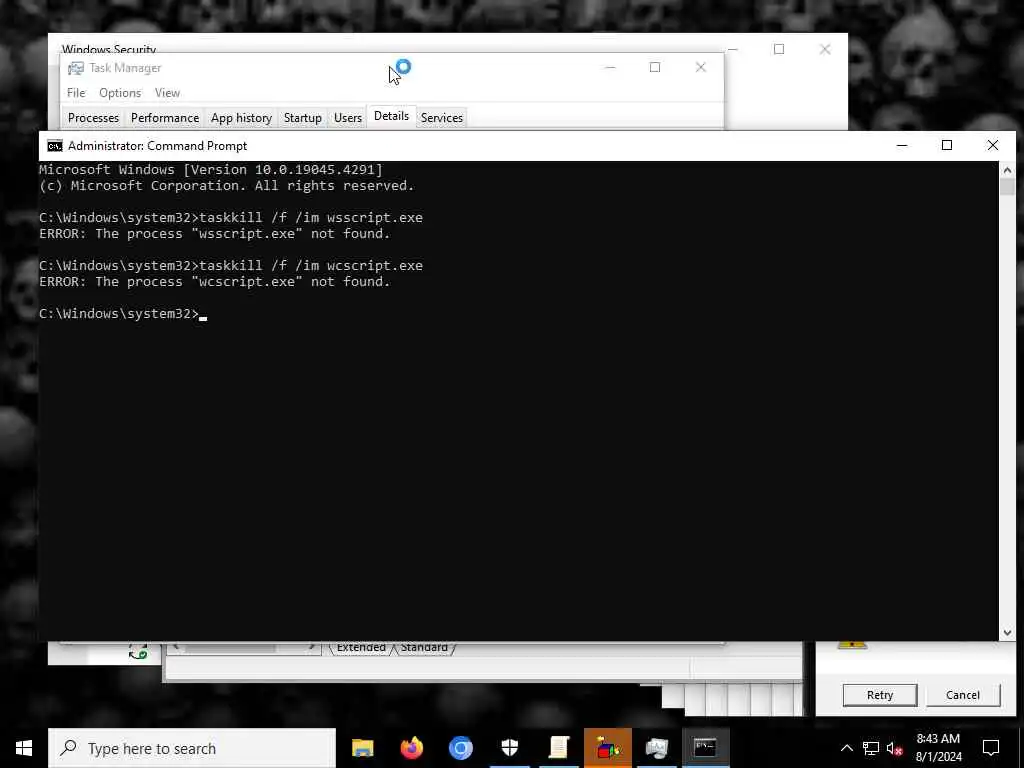Viewport: 1024px width, 768px height.
Task: Click the Task Manager title bar icon
Action: (76, 68)
